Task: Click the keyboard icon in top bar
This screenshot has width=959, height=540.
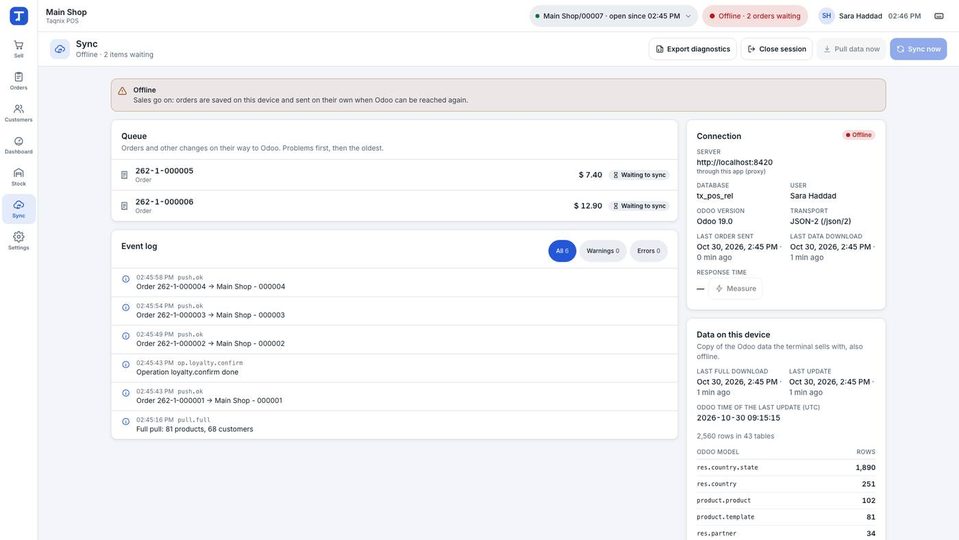Action: pos(939,16)
